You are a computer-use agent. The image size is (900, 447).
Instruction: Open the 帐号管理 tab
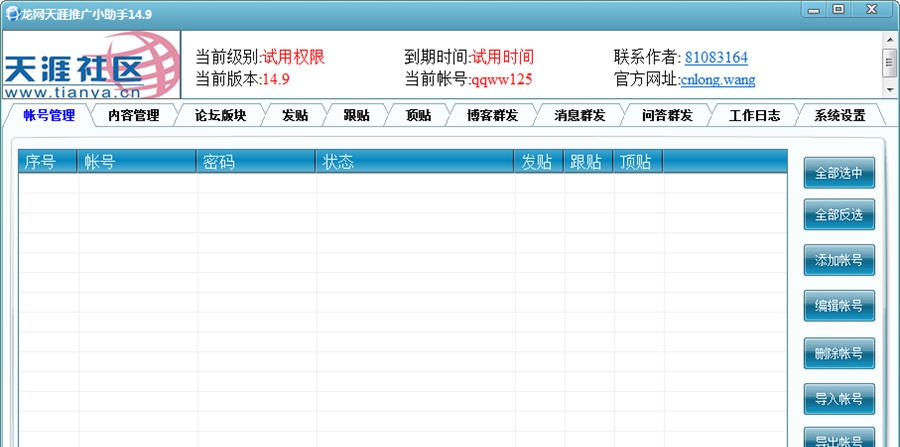coord(49,115)
